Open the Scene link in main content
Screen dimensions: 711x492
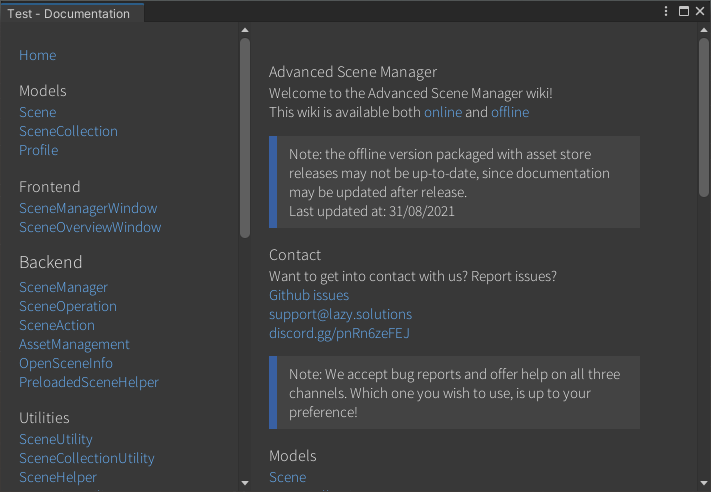pyautogui.click(x=287, y=477)
